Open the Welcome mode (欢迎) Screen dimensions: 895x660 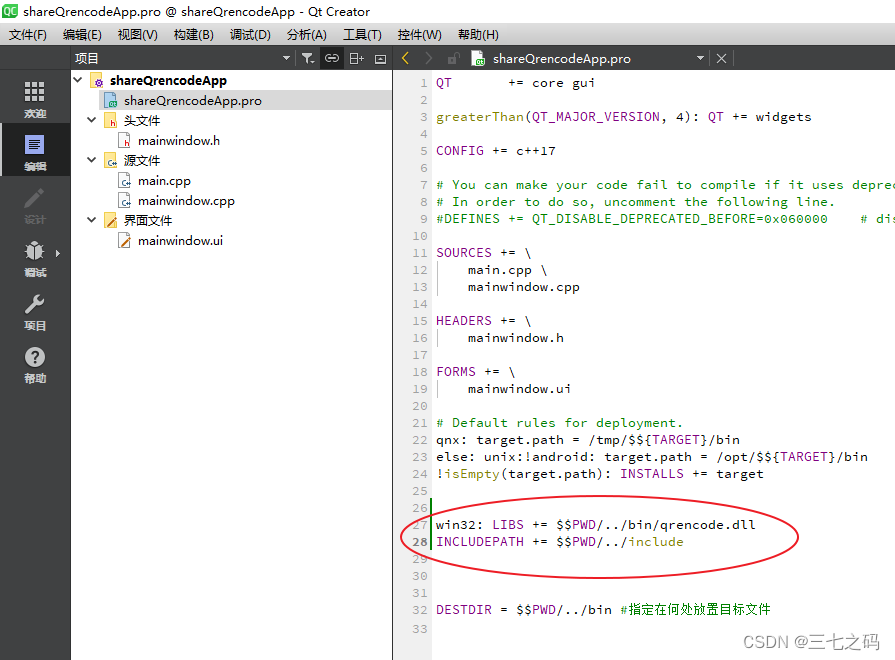34,98
